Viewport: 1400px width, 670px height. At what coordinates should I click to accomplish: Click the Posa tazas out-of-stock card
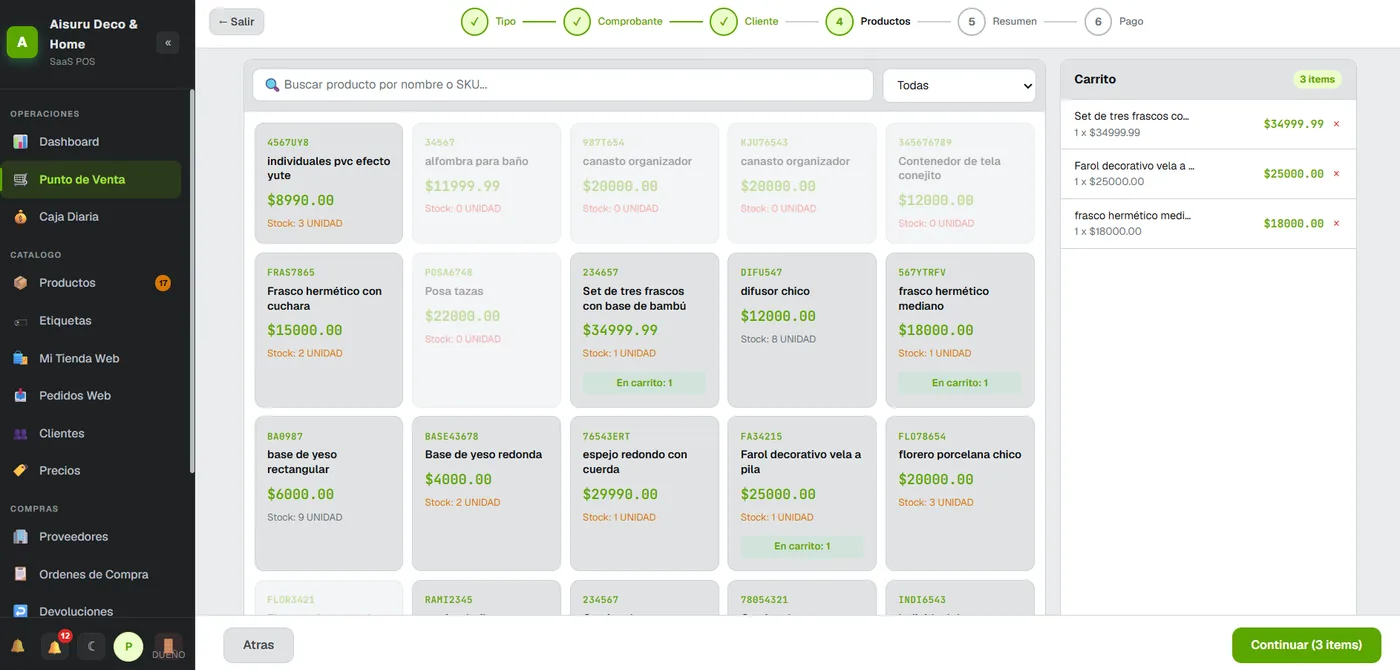(x=486, y=330)
